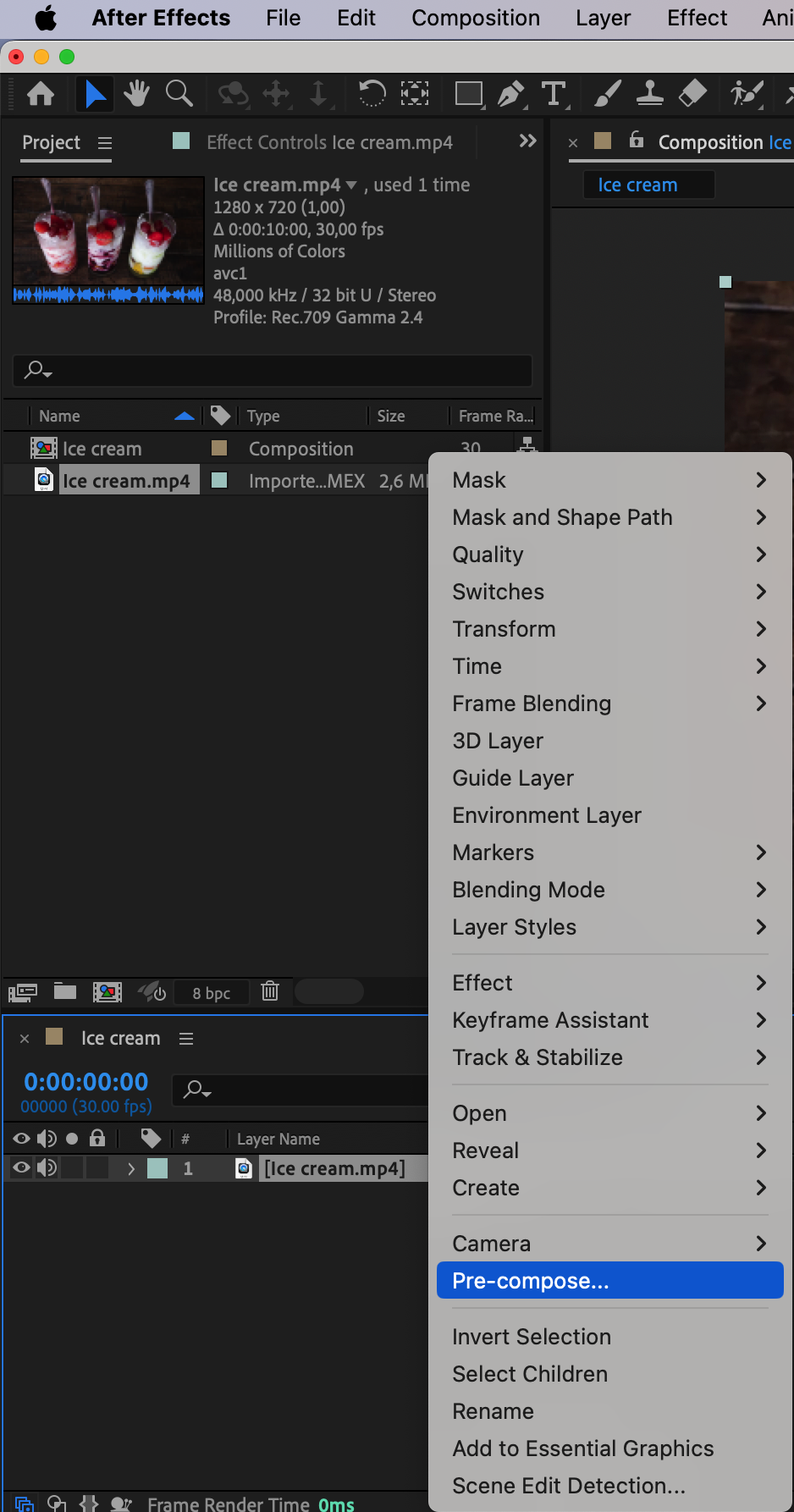794x1512 pixels.
Task: Select the Zoom magnifier tool
Action: click(x=179, y=93)
